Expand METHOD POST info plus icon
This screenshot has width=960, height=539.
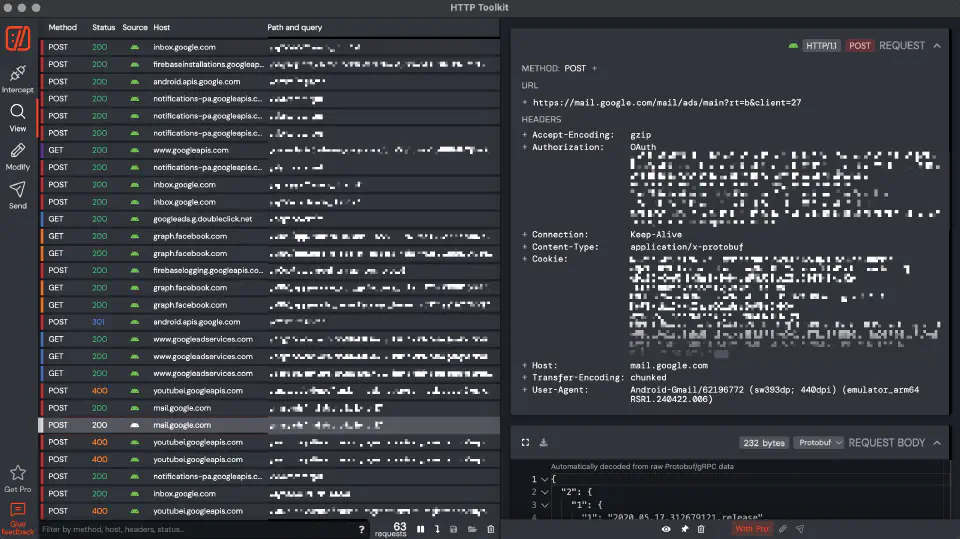pyautogui.click(x=594, y=69)
